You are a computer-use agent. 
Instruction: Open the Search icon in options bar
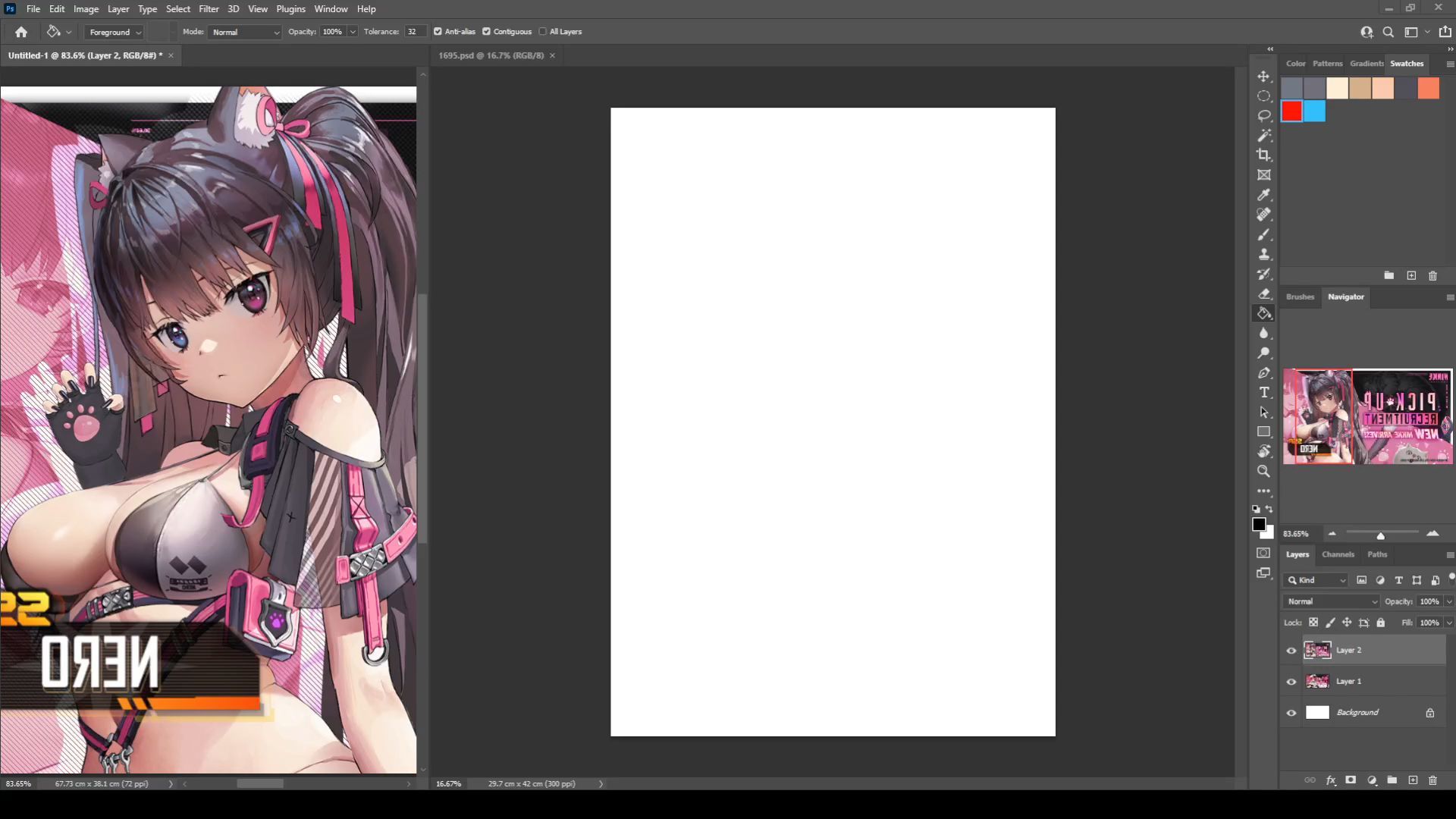(1389, 32)
